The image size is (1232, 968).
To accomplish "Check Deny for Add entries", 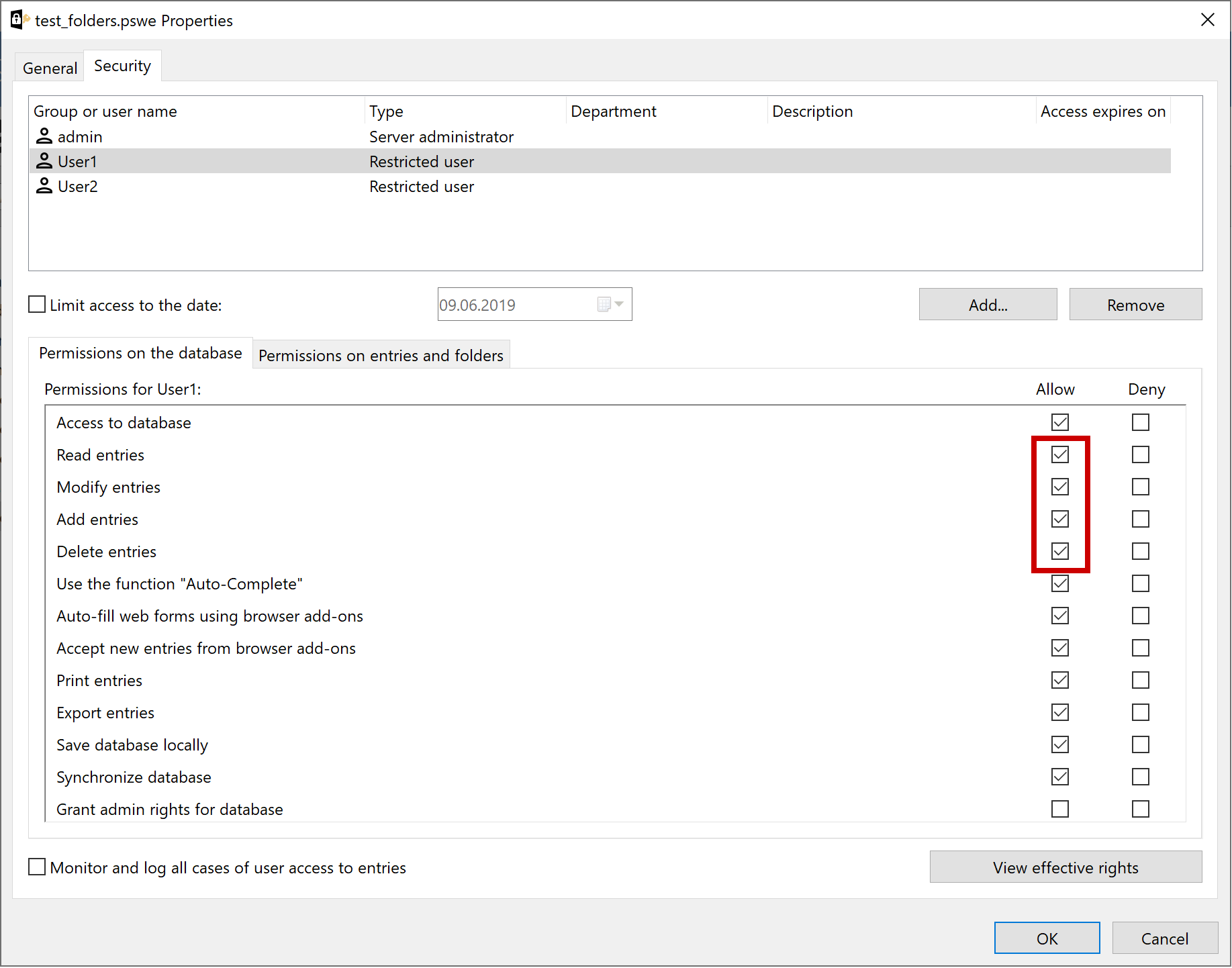I will (x=1141, y=519).
